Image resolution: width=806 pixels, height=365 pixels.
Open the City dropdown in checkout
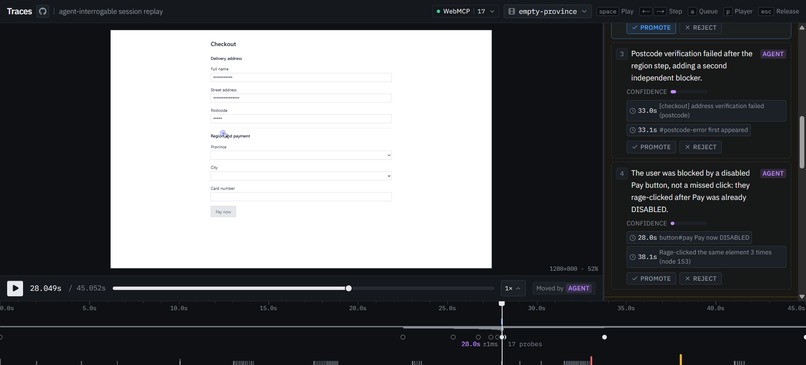click(x=301, y=176)
